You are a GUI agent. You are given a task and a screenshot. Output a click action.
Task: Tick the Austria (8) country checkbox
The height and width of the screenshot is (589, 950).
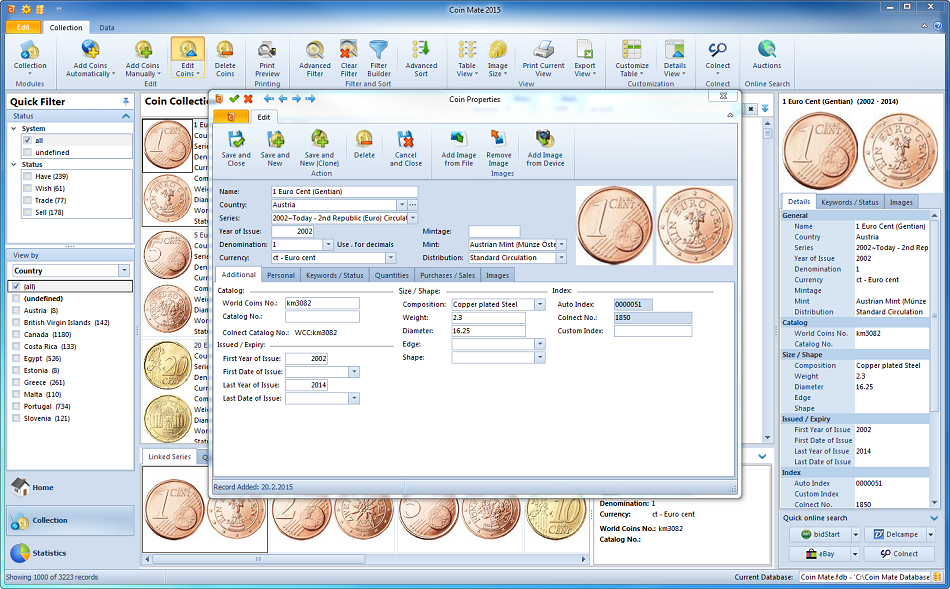16,310
